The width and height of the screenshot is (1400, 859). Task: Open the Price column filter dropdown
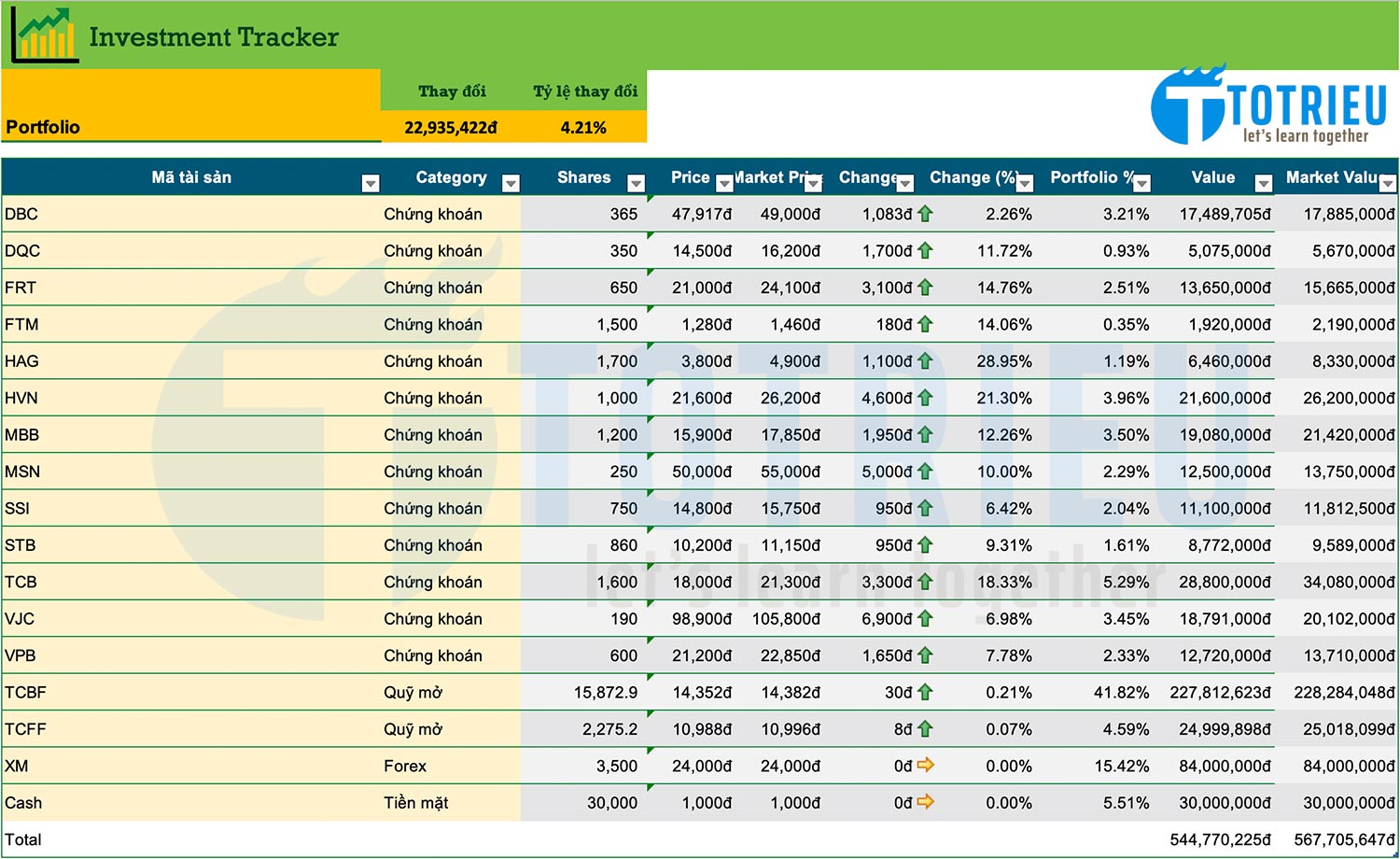pos(724,183)
